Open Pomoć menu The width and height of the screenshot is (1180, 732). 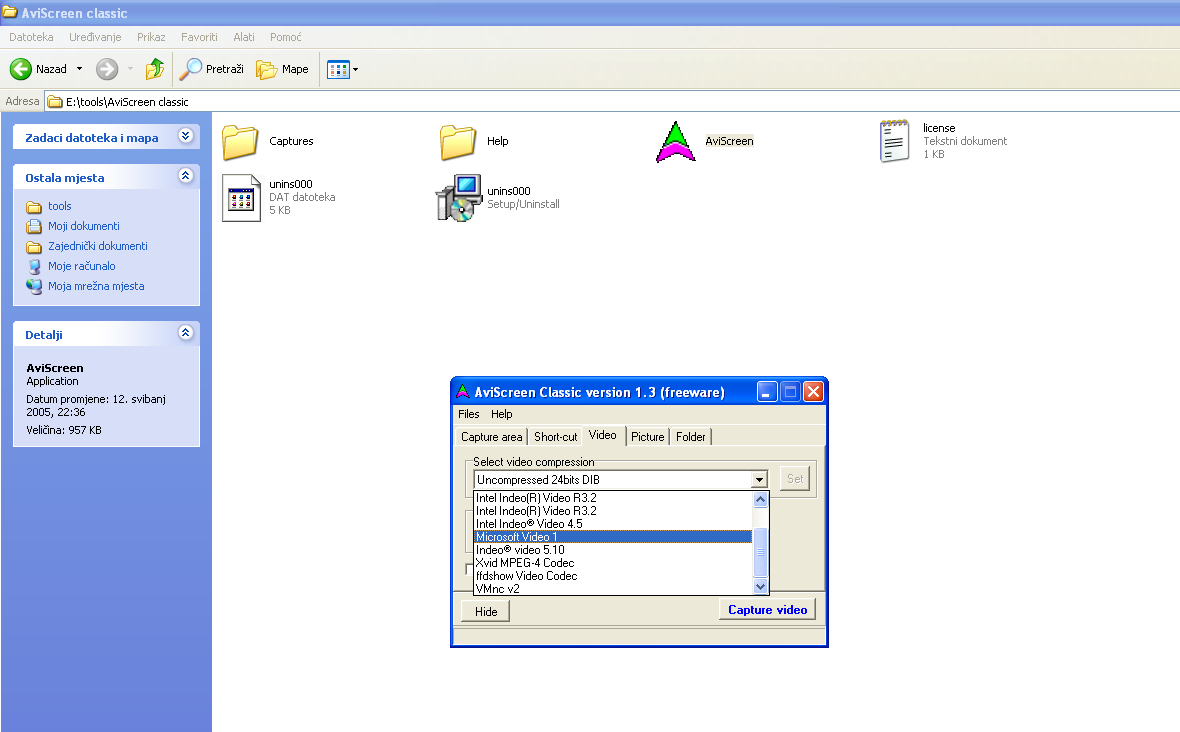[x=286, y=37]
